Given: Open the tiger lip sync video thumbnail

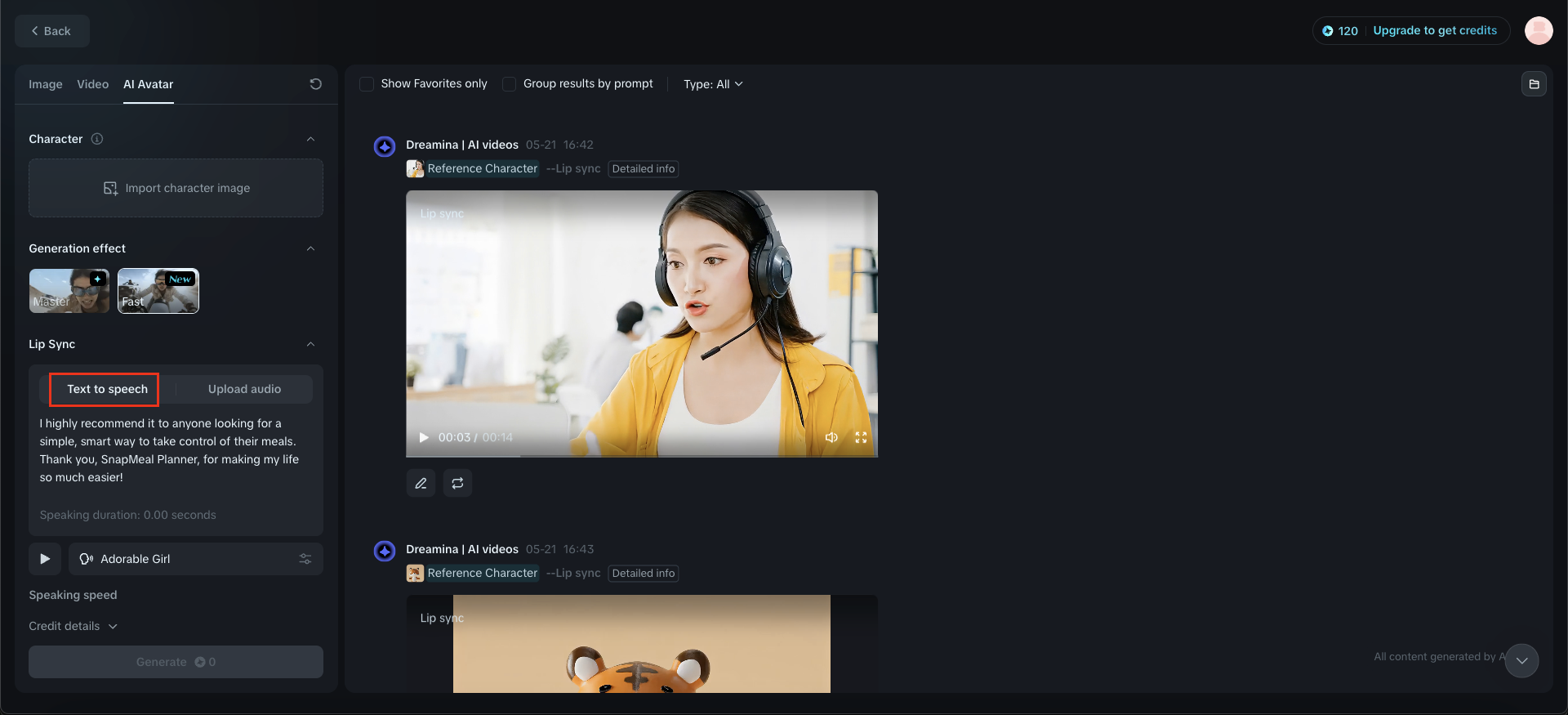Looking at the screenshot, I should coord(642,644).
